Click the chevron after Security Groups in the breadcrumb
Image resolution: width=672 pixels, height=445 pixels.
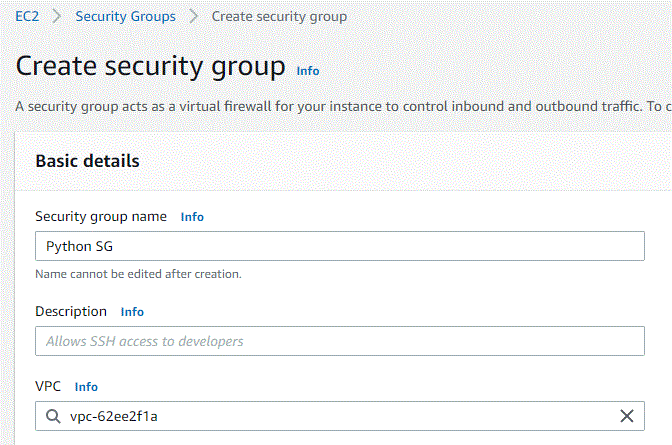(193, 17)
